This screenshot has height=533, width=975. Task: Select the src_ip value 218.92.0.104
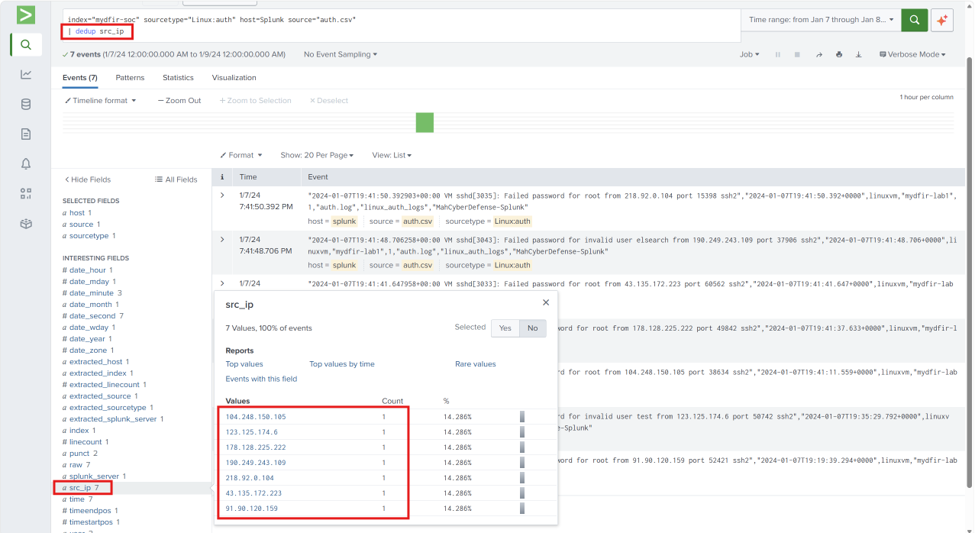(249, 478)
